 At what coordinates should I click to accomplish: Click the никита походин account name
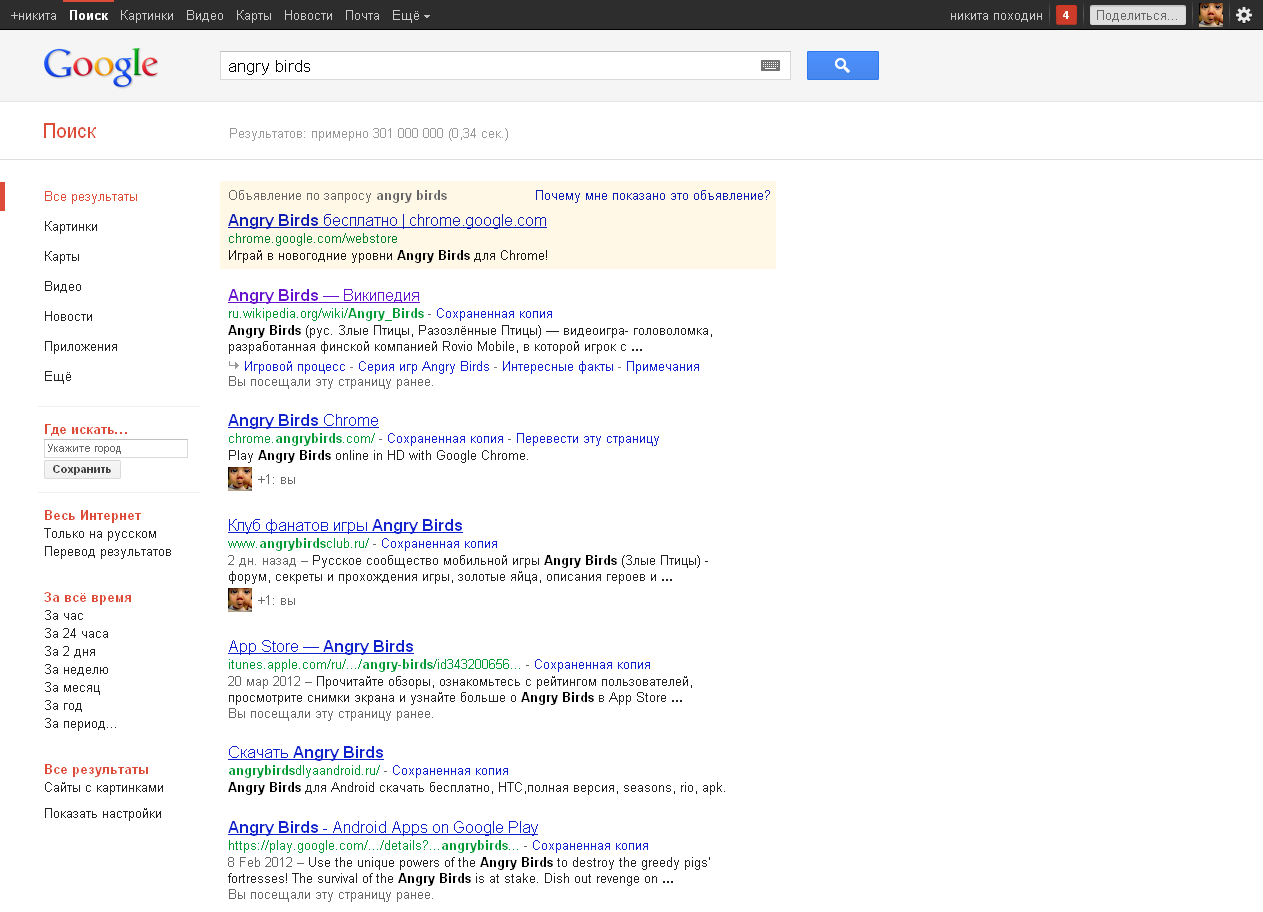pos(996,16)
